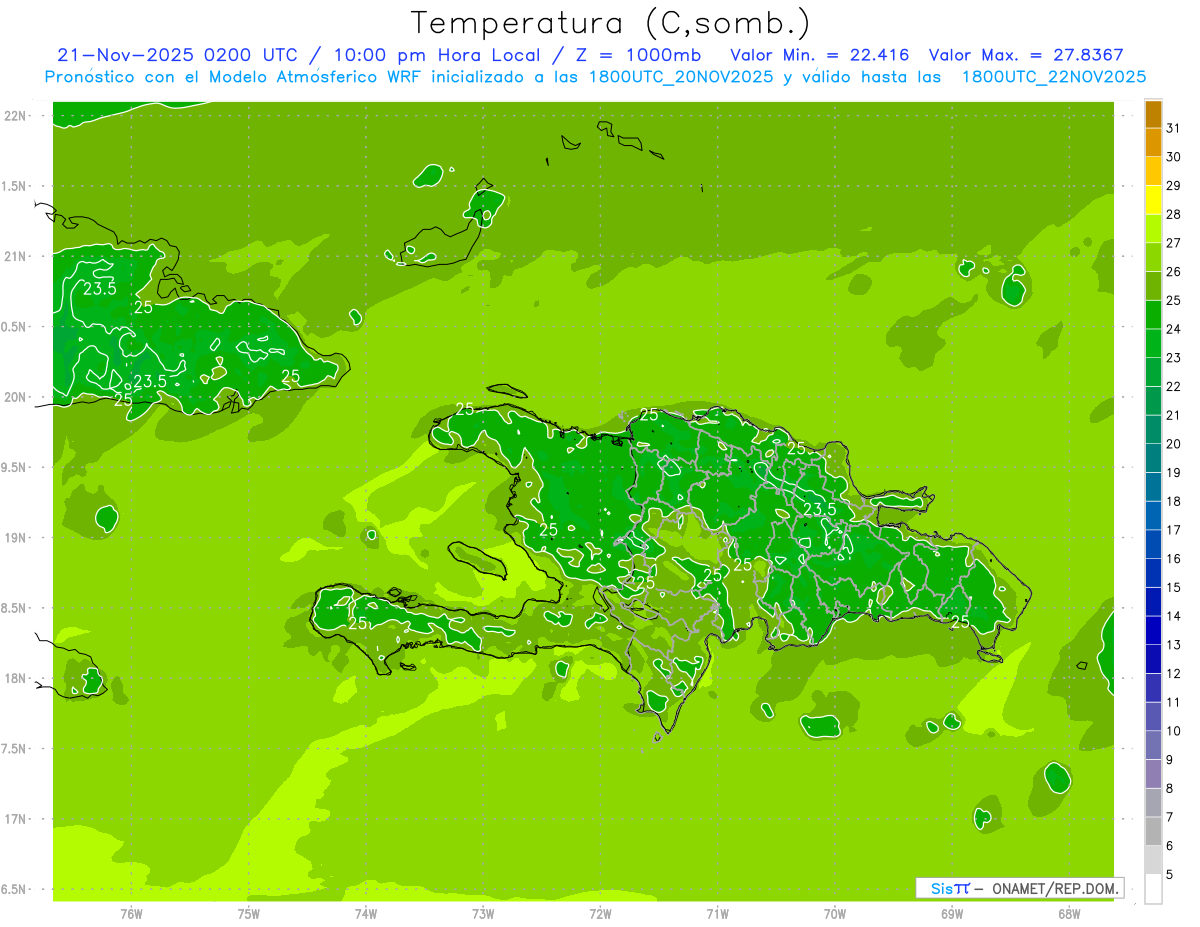Select the Valor Min. = 22.416 text
Image resolution: width=1200 pixels, height=927 pixels.
[x=819, y=55]
